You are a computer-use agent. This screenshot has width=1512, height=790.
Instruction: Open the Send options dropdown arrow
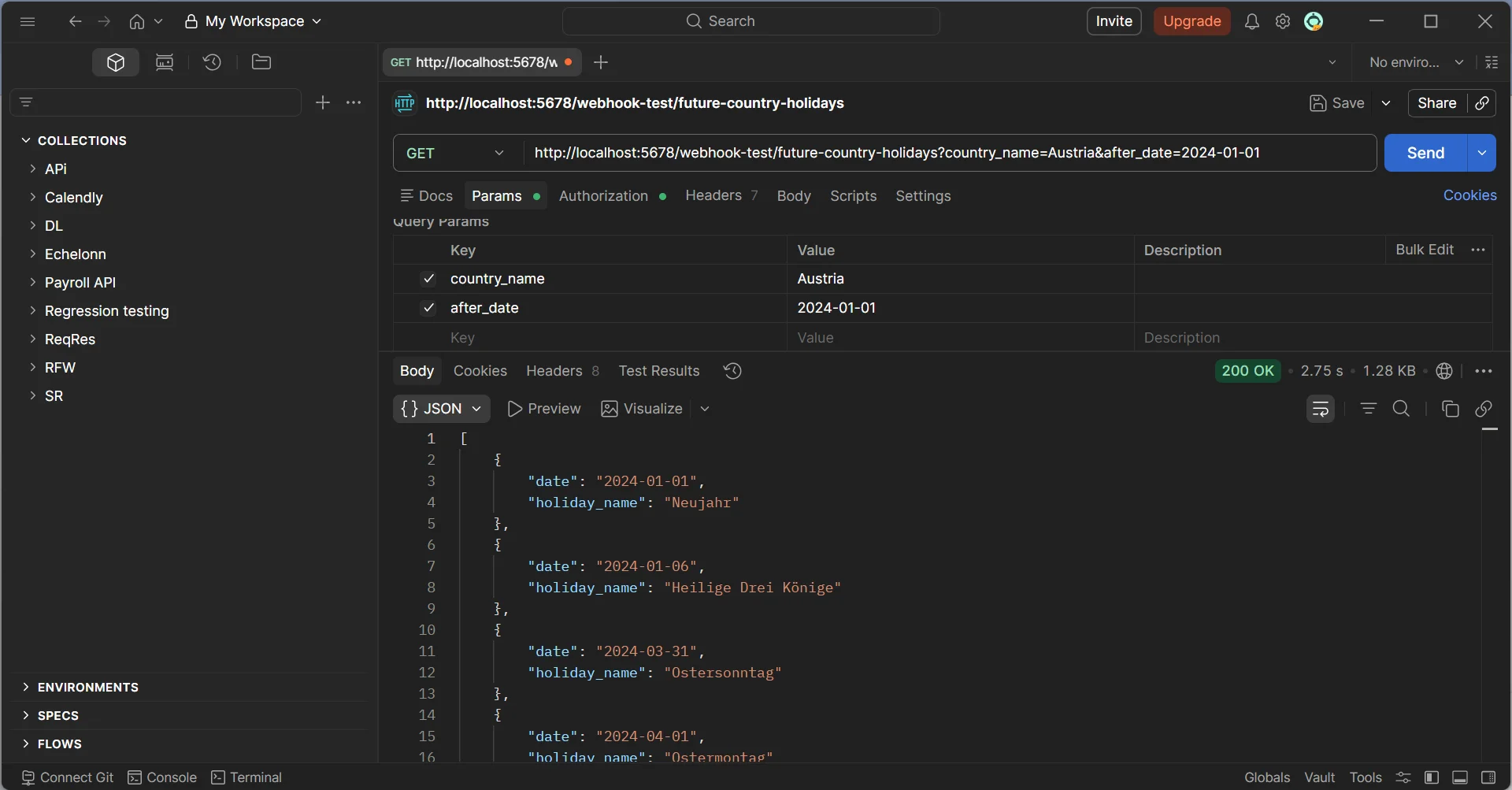click(x=1482, y=153)
